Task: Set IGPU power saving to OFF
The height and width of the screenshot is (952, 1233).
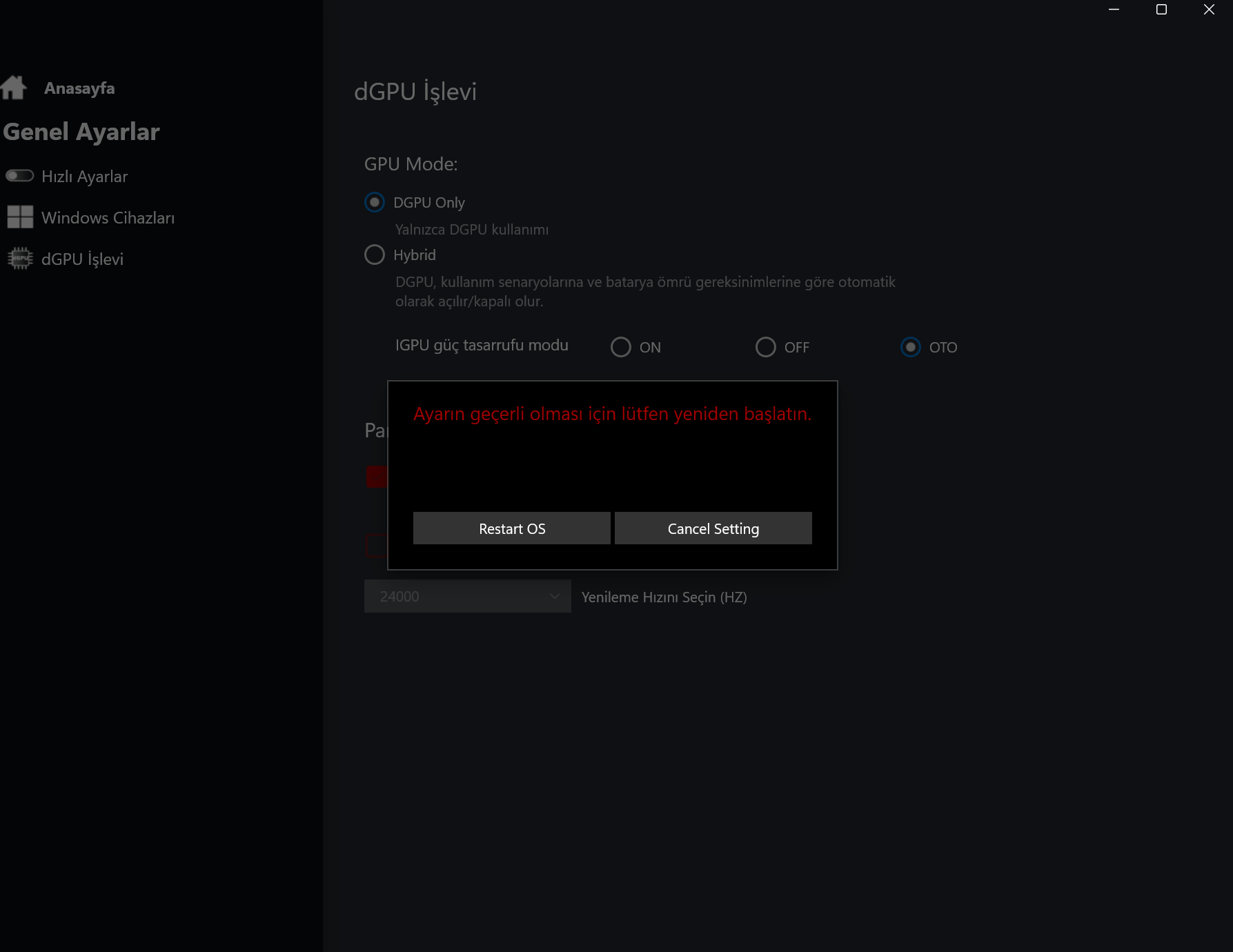Action: pyautogui.click(x=765, y=347)
